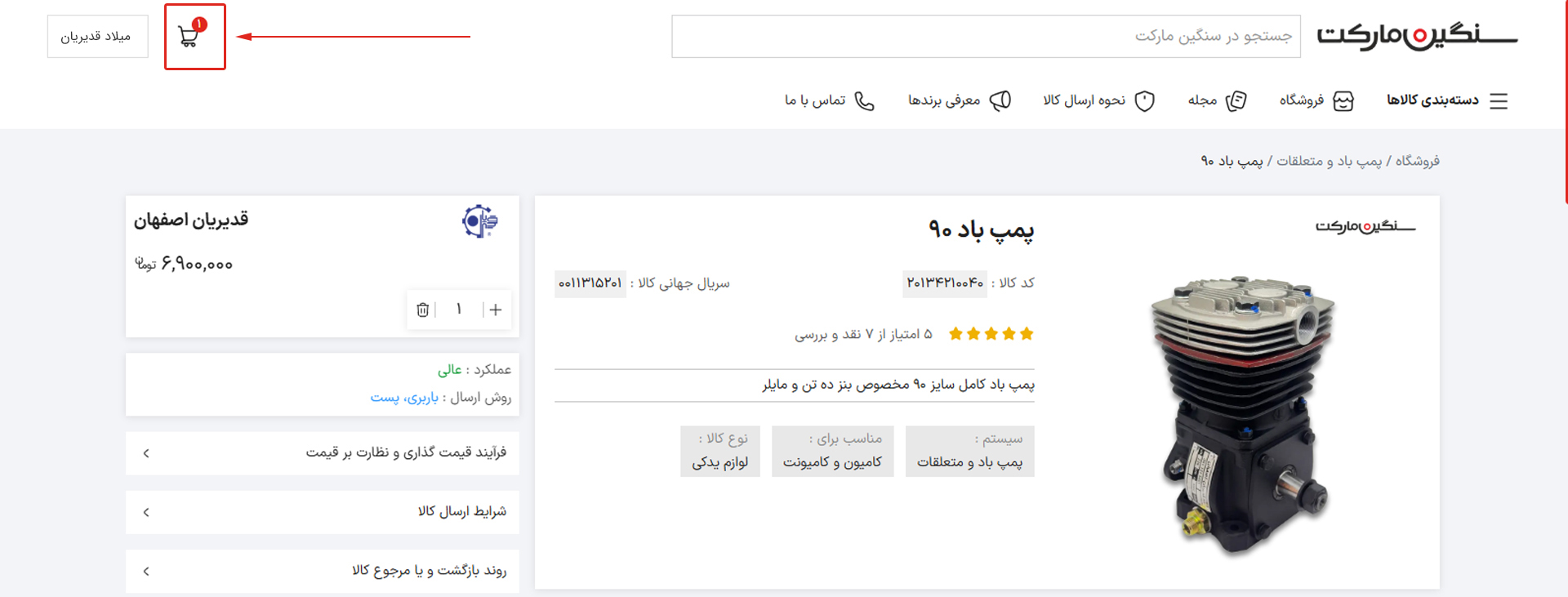Viewport: 1568px width, 597px height.
Task: Open the دسته‌بندی کالاها menu
Action: [1432, 100]
